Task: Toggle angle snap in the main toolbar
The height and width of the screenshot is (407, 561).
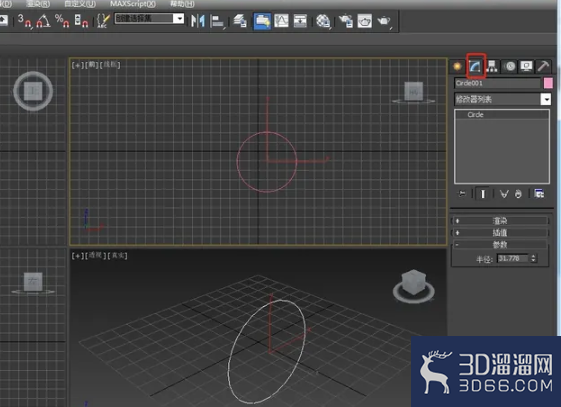Action: 43,21
